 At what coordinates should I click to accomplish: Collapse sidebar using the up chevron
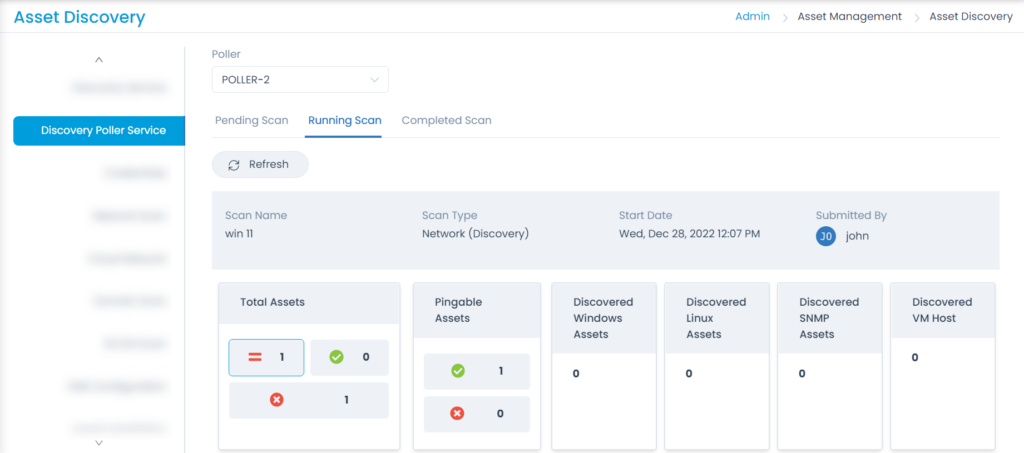coord(99,59)
